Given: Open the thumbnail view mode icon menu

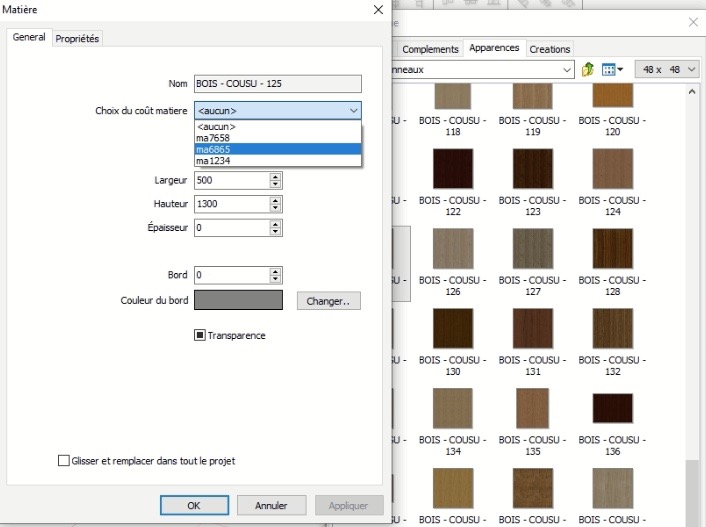Looking at the screenshot, I should point(612,69).
